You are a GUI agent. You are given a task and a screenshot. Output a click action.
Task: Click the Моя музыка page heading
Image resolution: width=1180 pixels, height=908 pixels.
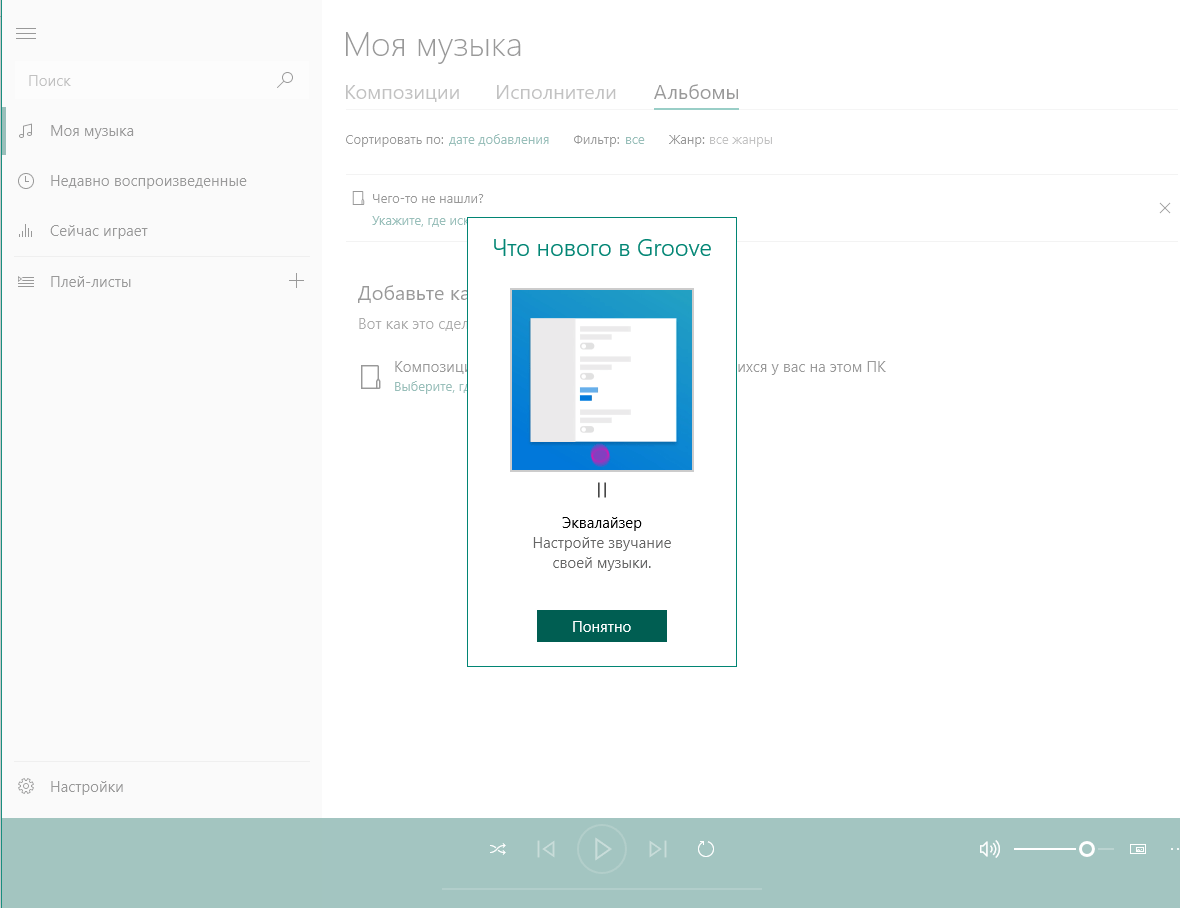(x=433, y=45)
